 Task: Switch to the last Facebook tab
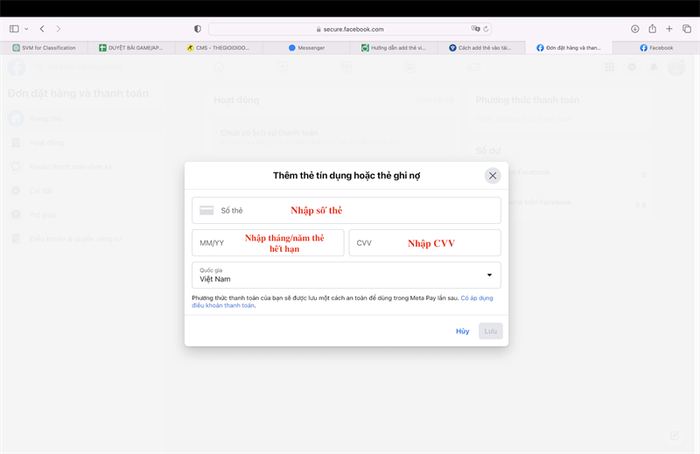656,48
